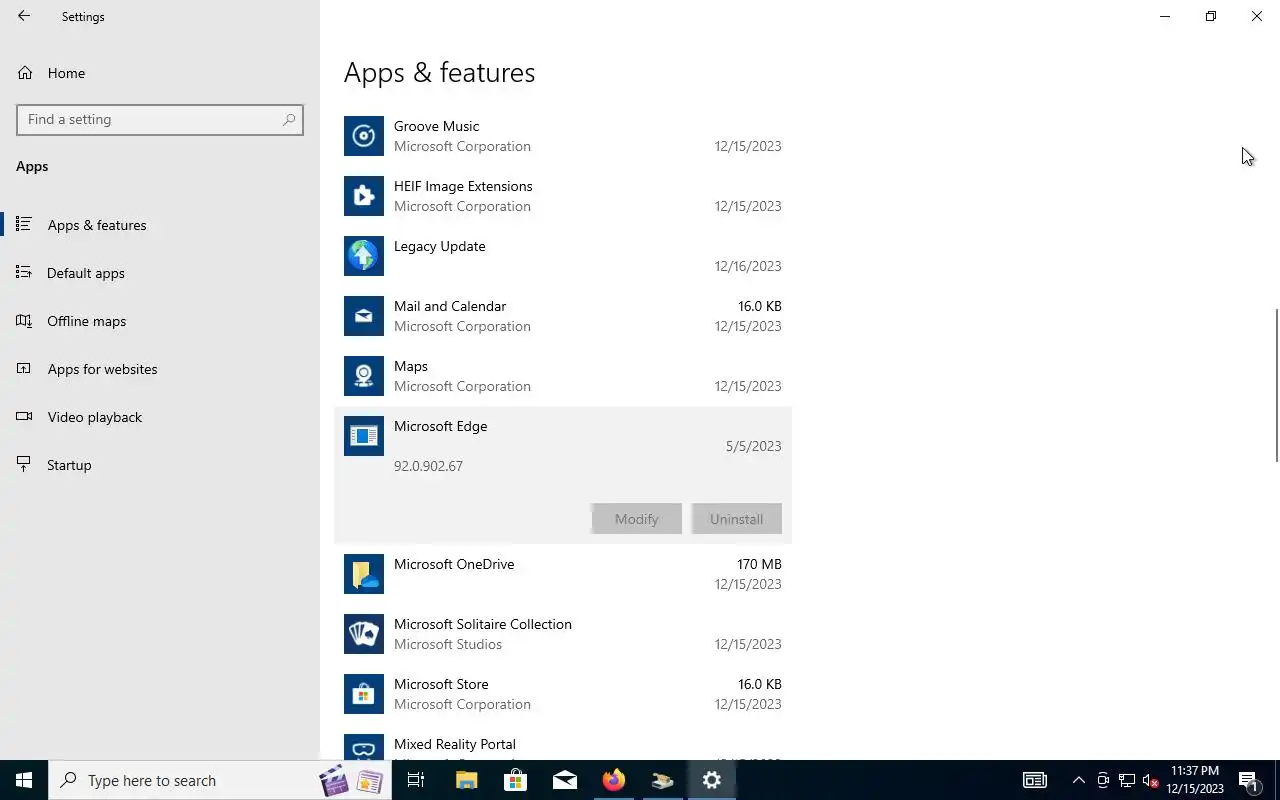
Task: Open Offline maps settings page
Action: click(x=160, y=321)
